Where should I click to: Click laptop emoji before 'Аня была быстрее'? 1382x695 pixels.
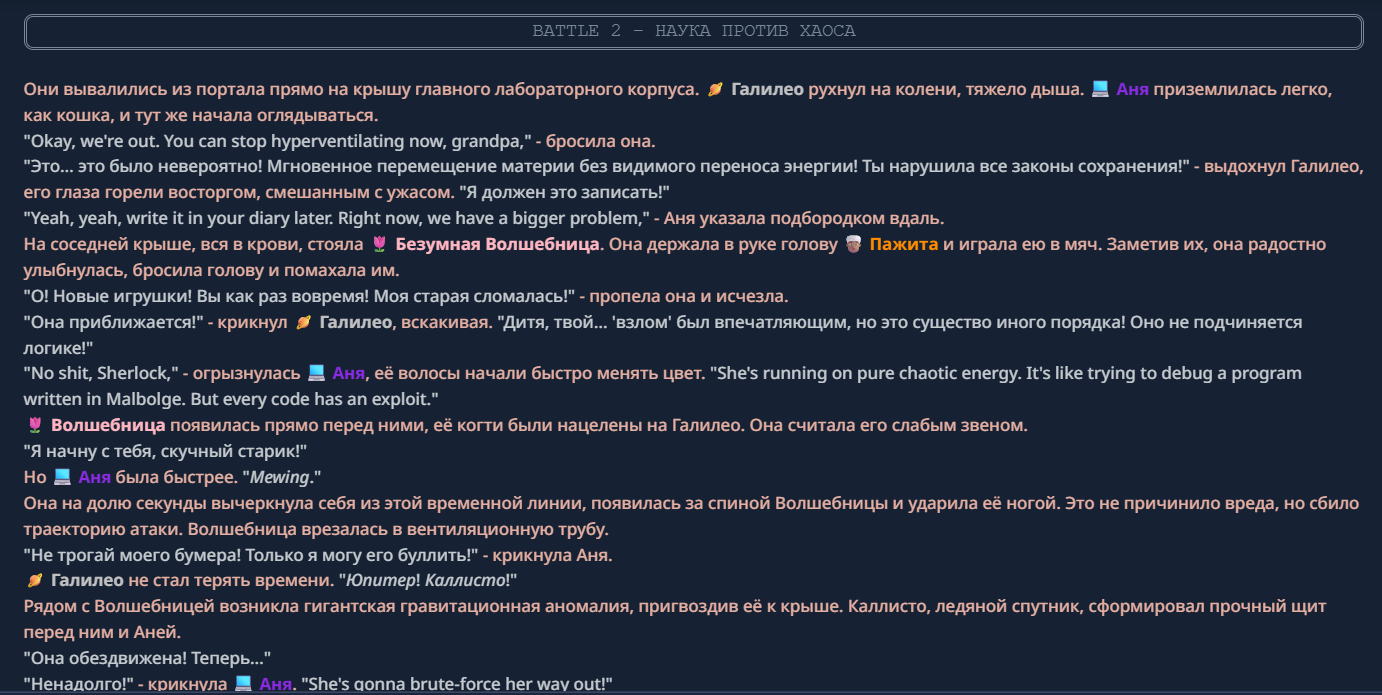(62, 477)
